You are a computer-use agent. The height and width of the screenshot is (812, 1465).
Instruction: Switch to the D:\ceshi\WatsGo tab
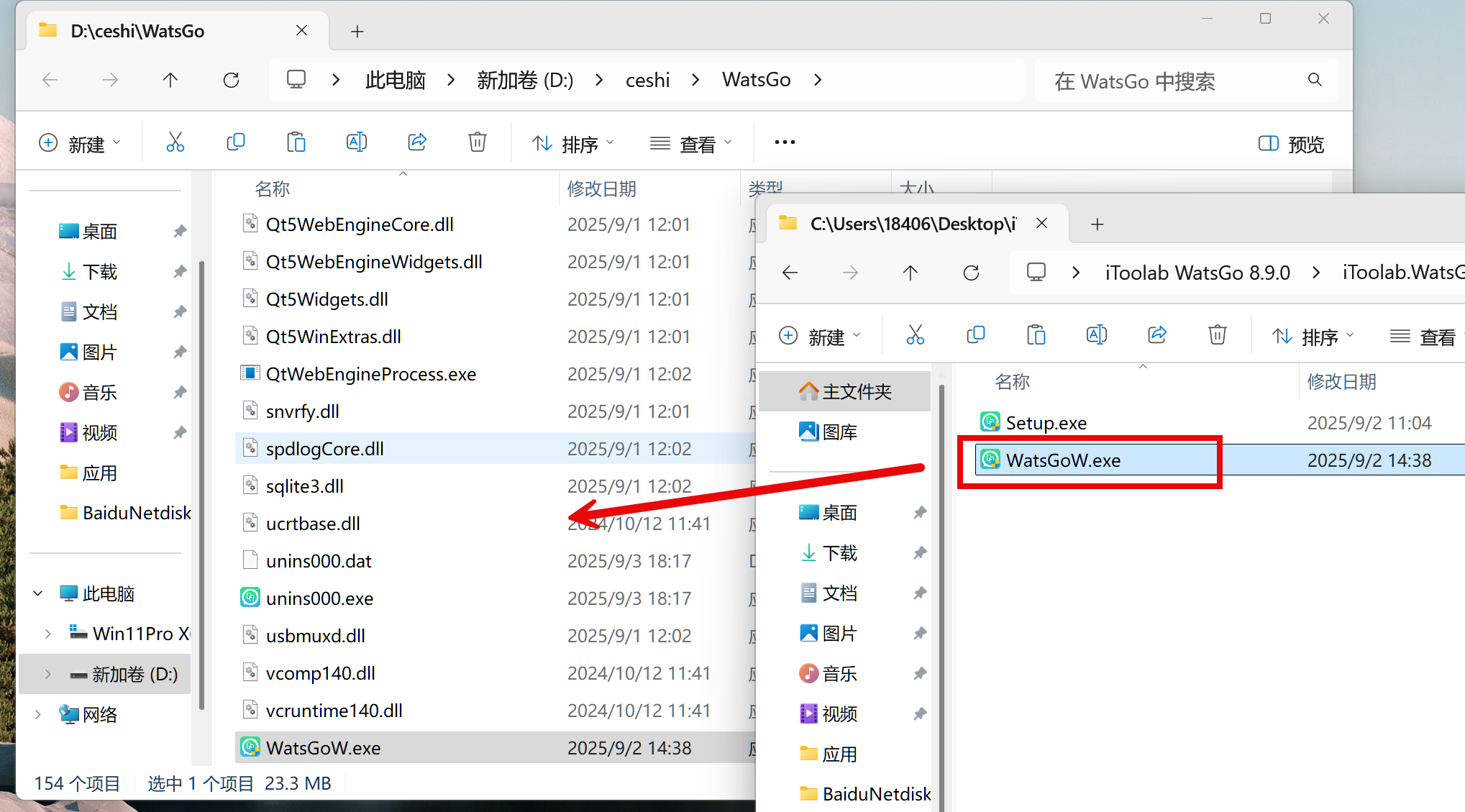coord(137,31)
